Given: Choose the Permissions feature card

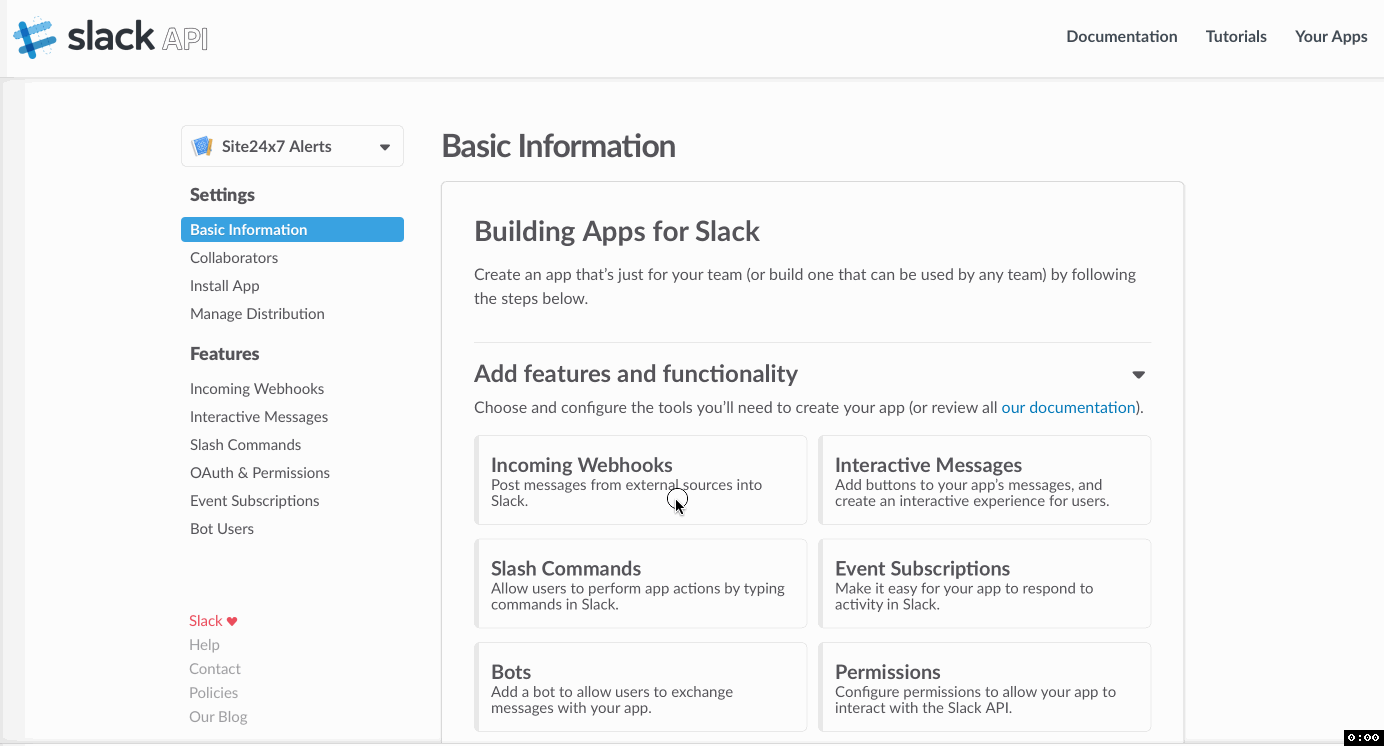Looking at the screenshot, I should (985, 687).
